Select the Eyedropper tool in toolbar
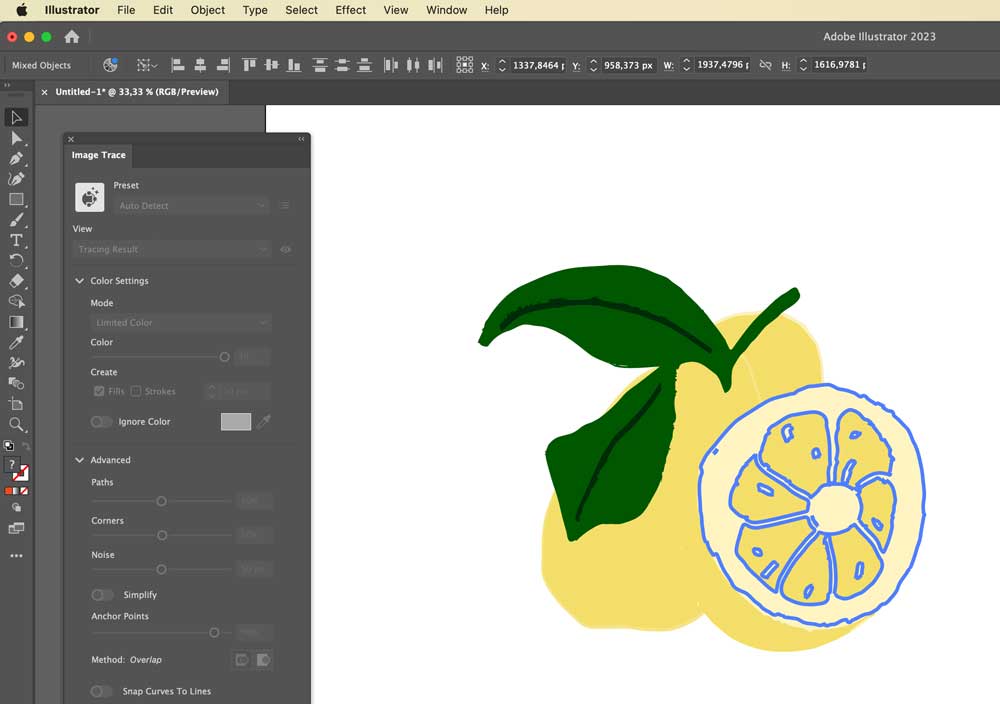 (x=17, y=342)
